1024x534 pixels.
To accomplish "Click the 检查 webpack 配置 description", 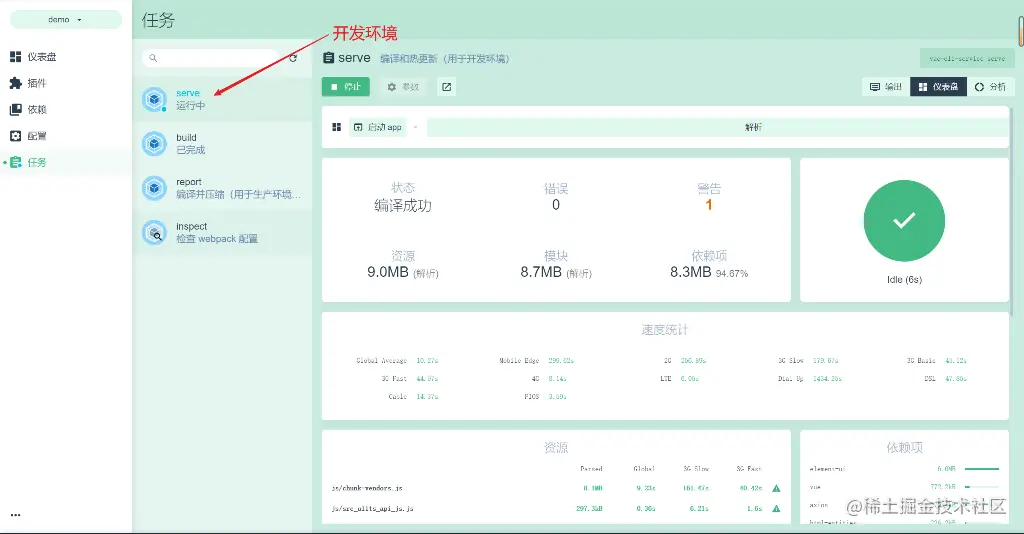I will pyautogui.click(x=217, y=239).
